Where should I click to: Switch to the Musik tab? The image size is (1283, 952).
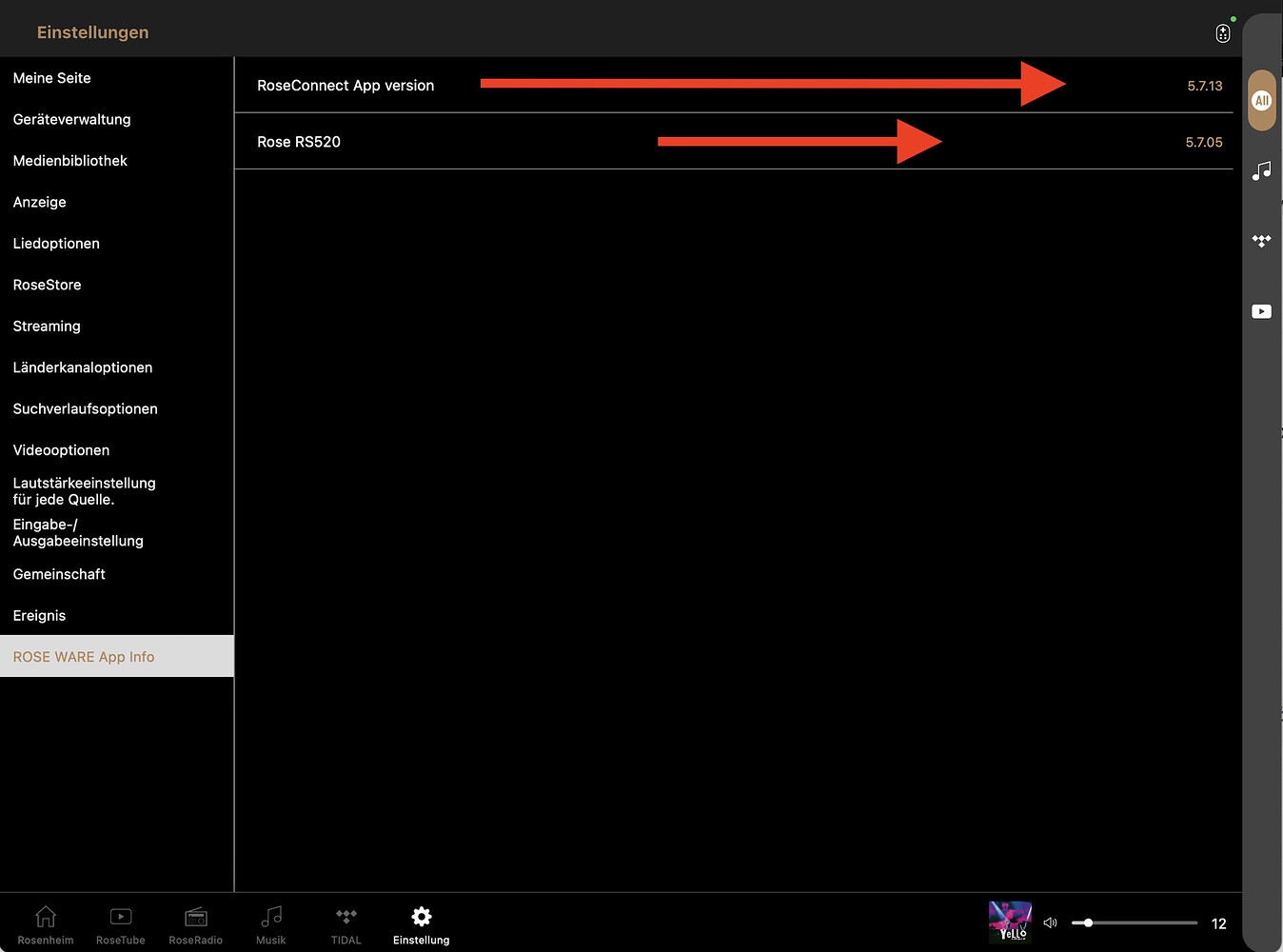click(x=271, y=925)
